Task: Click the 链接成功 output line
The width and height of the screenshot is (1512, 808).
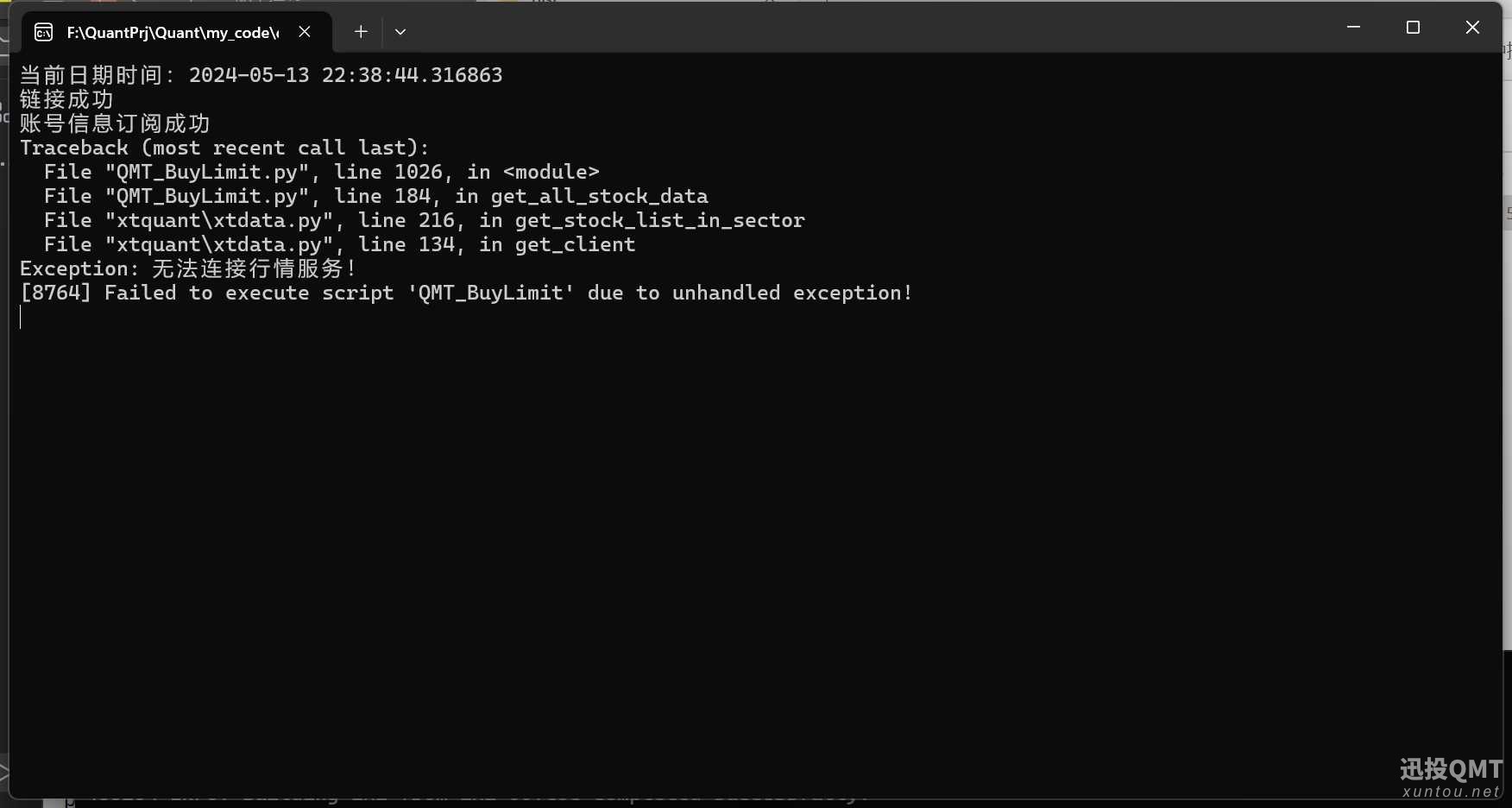Action: tap(66, 99)
